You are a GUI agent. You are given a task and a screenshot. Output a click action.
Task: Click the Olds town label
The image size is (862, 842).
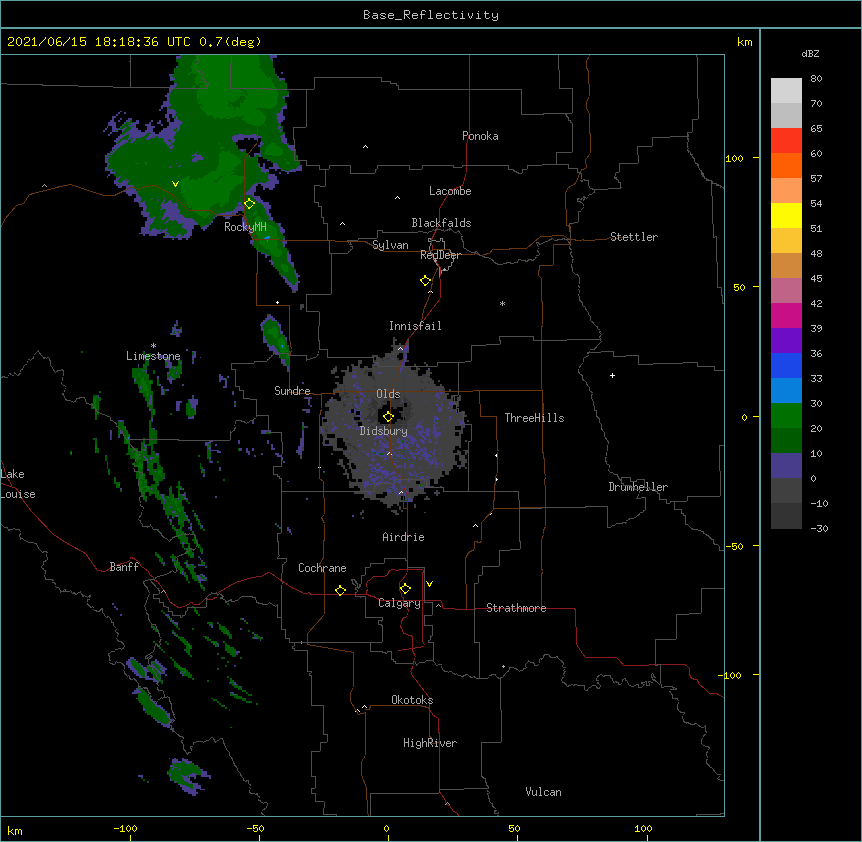[x=388, y=394]
